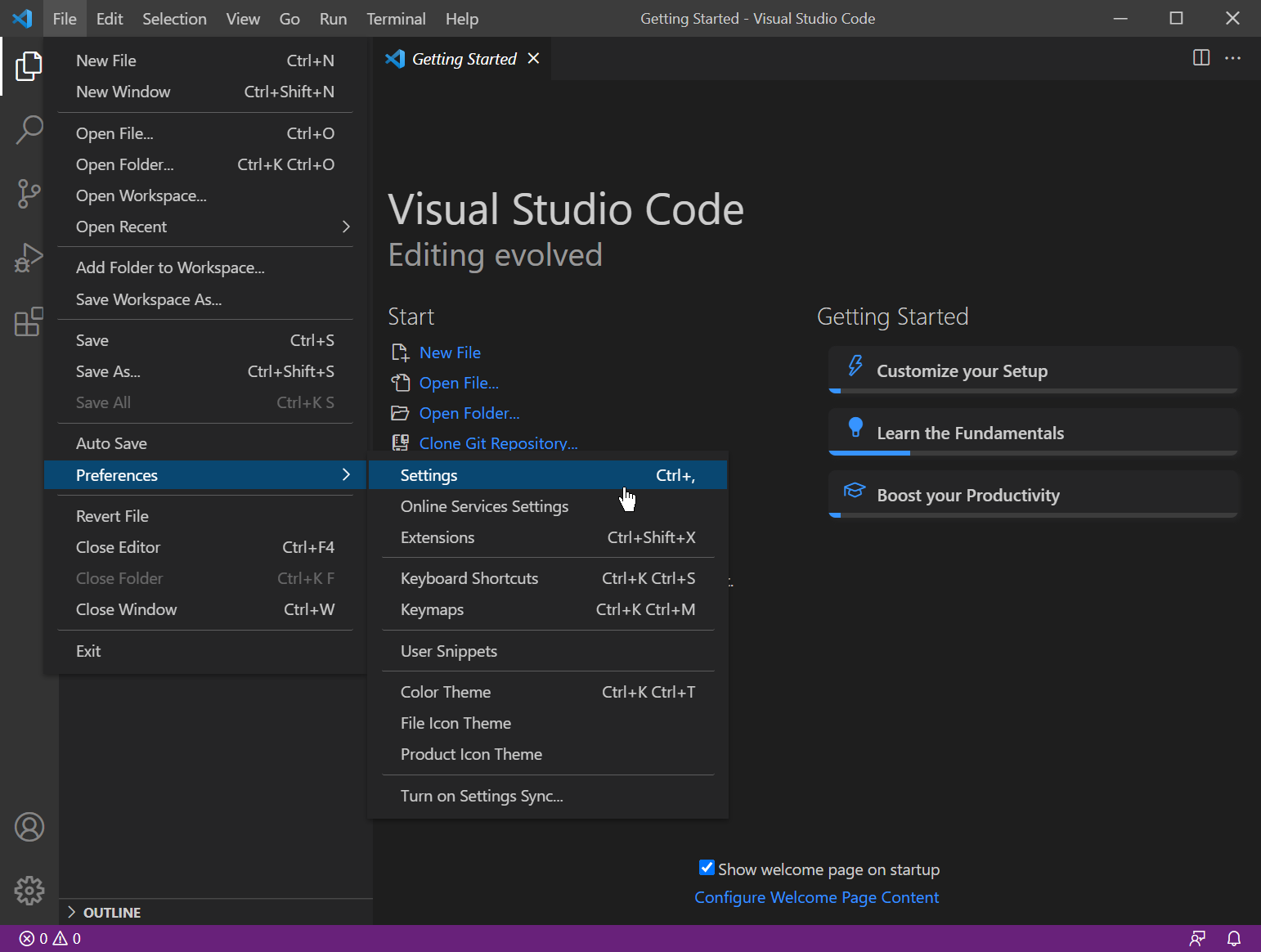Open the Edit menu

point(110,18)
